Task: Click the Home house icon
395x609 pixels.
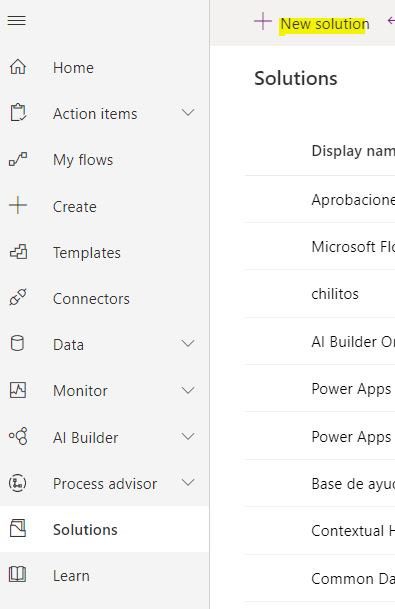Action: click(x=18, y=67)
